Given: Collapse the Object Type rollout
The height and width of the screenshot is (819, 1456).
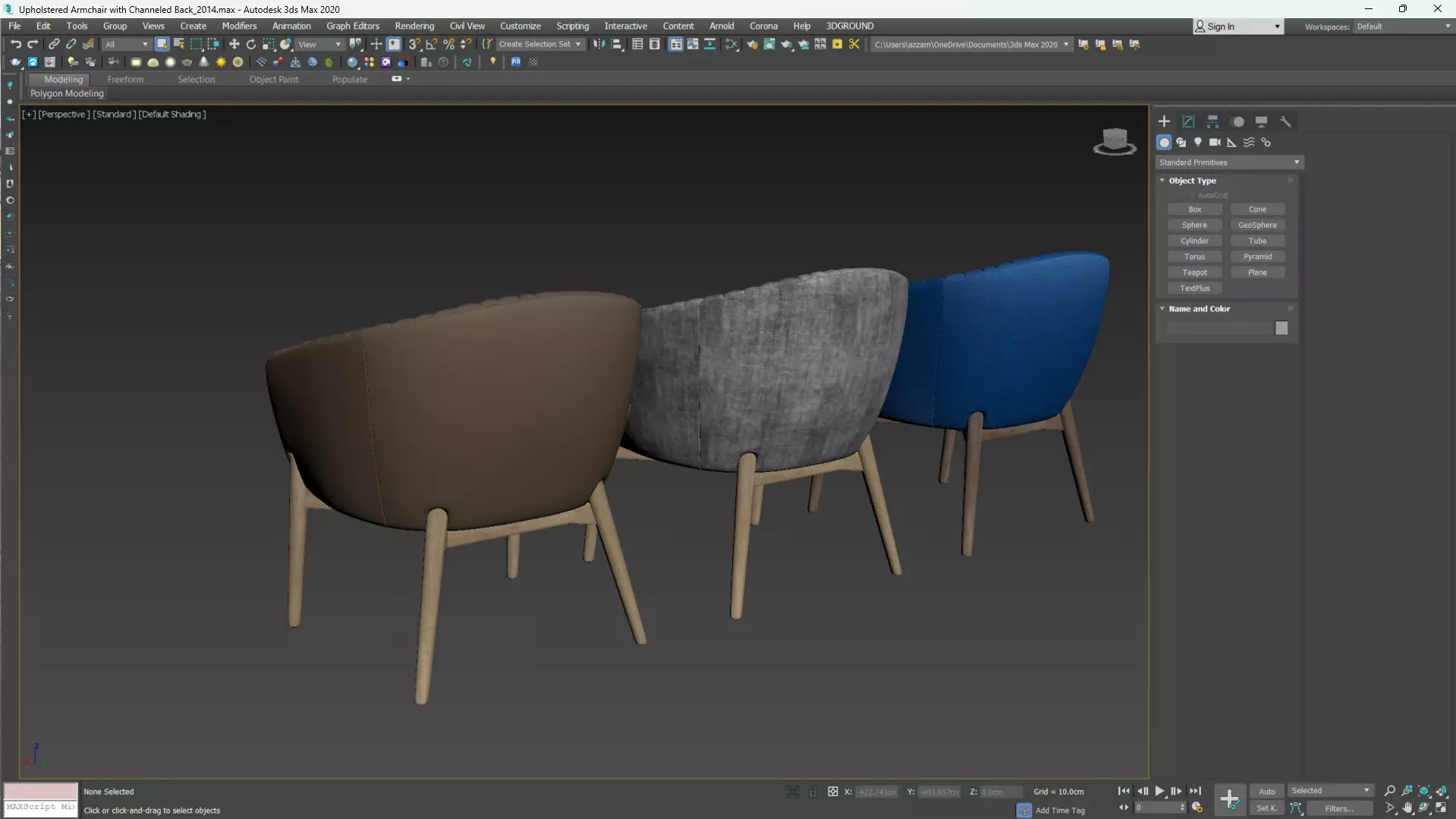Looking at the screenshot, I should pyautogui.click(x=1162, y=181).
